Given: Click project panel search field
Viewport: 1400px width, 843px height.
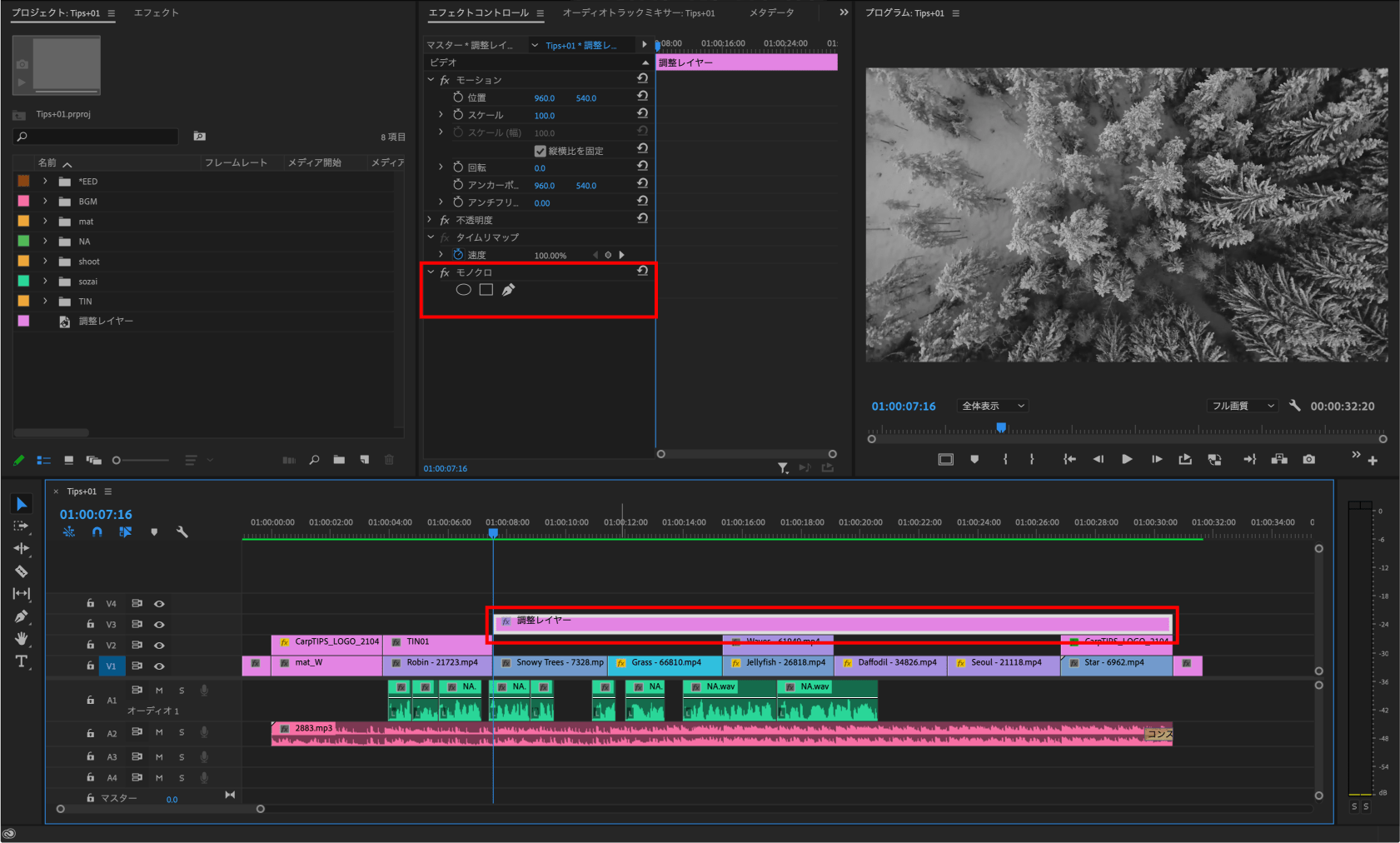Looking at the screenshot, I should tap(96, 137).
